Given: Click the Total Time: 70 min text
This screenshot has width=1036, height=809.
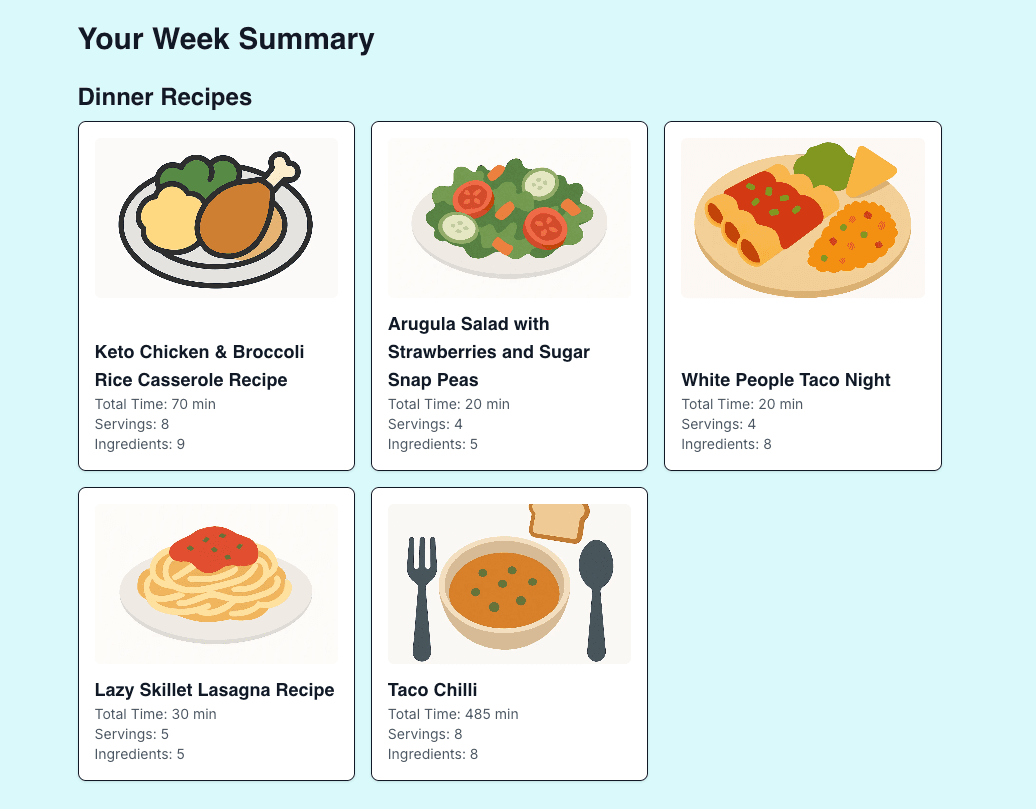Looking at the screenshot, I should point(155,404).
